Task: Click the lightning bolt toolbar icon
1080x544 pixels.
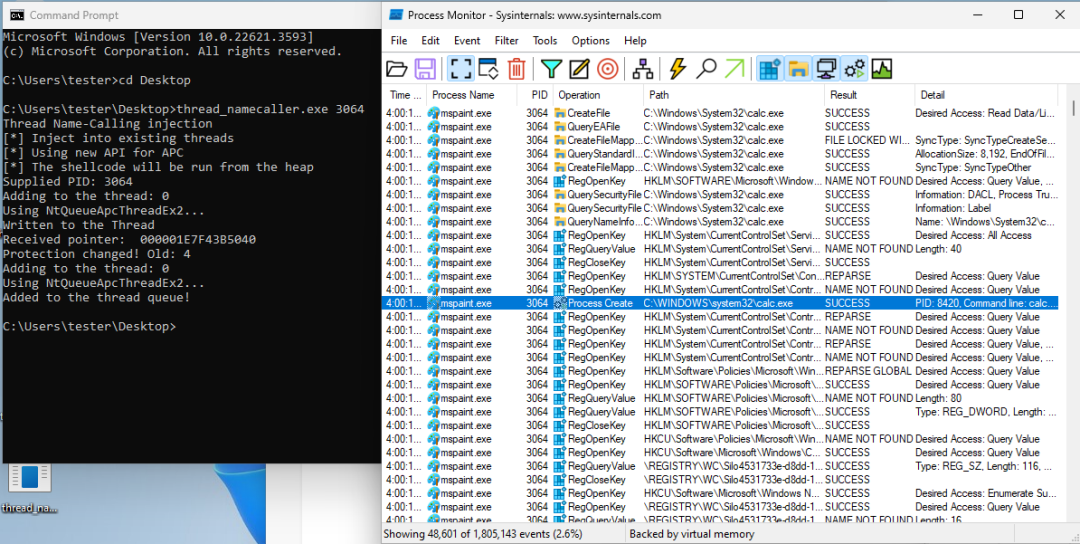Action: [678, 69]
